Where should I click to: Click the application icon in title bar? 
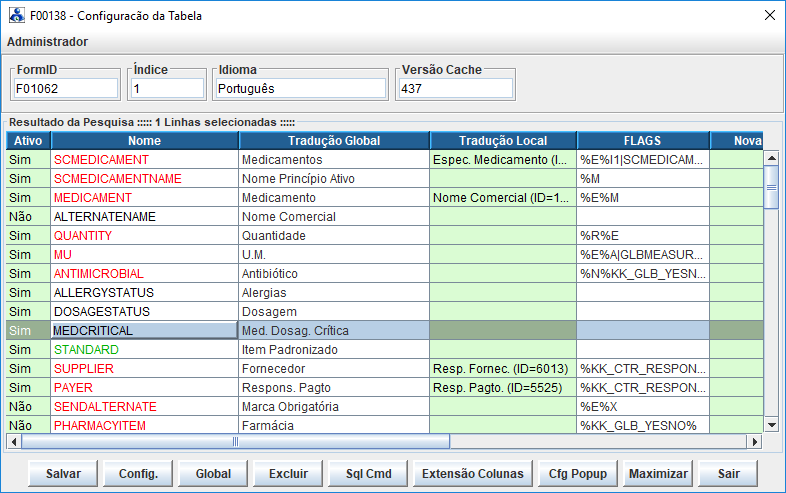(17, 15)
